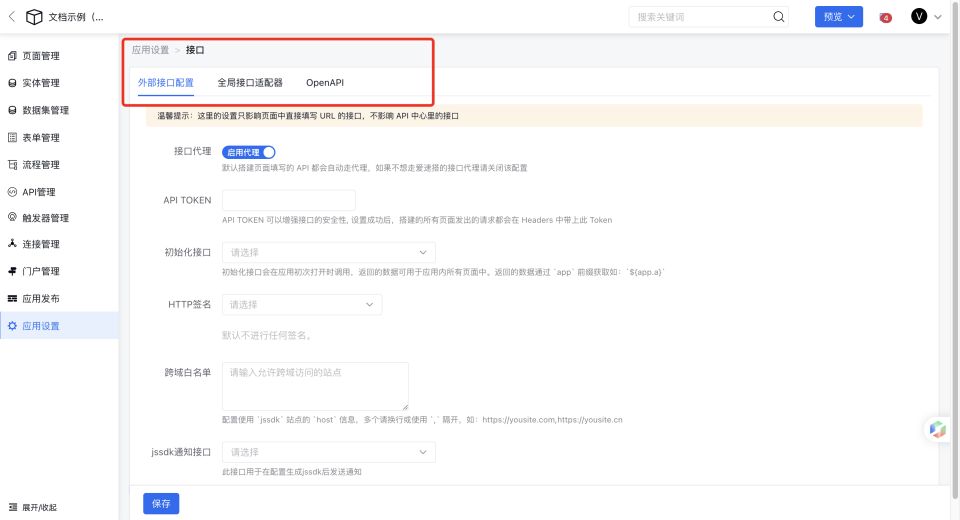Click the user avatar icon

click(x=919, y=17)
